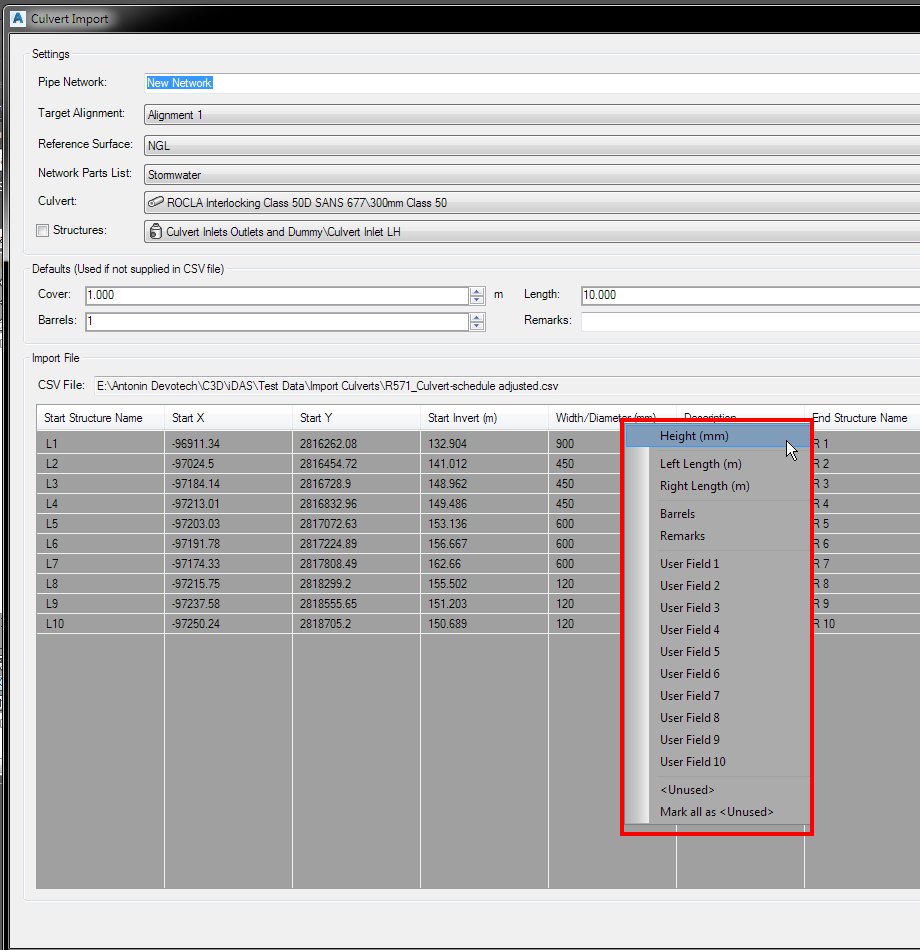Choose <Unused> from the context menu
Screen dimensions: 920x950
pos(718,790)
